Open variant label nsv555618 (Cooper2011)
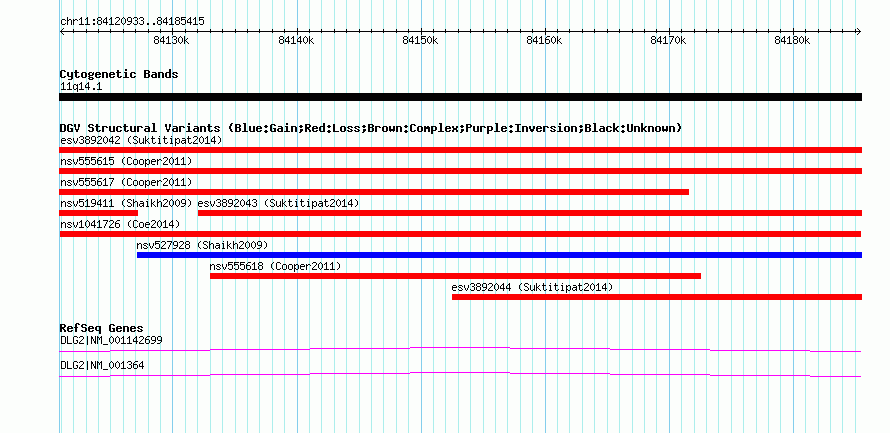Screen dimensions: 890x433 tap(275, 266)
